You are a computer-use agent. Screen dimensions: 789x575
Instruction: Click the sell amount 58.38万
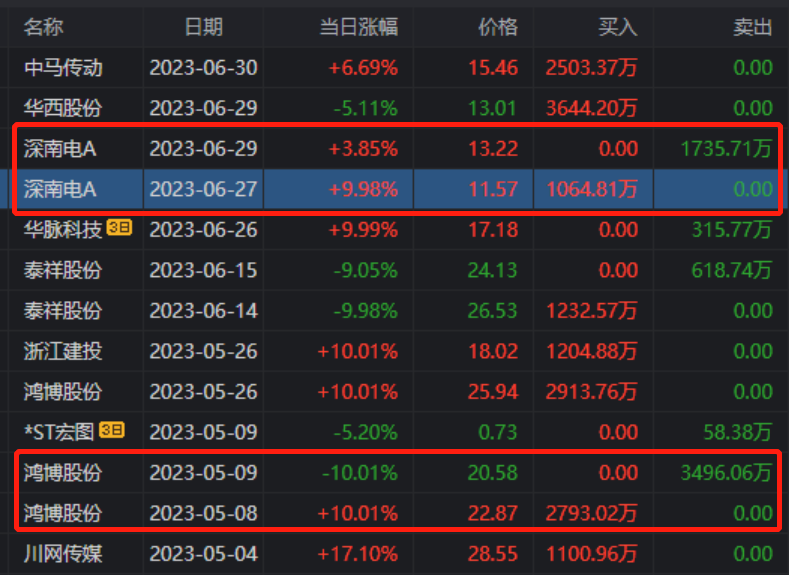pos(737,432)
